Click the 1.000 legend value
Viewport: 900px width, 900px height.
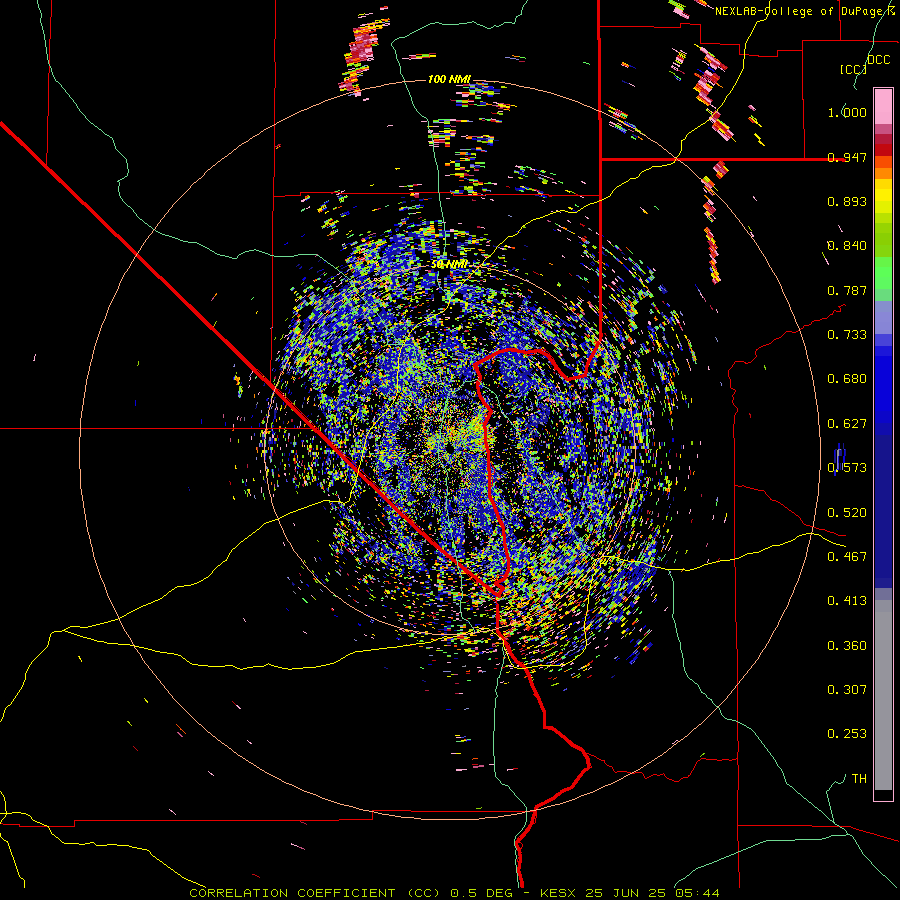pos(847,112)
